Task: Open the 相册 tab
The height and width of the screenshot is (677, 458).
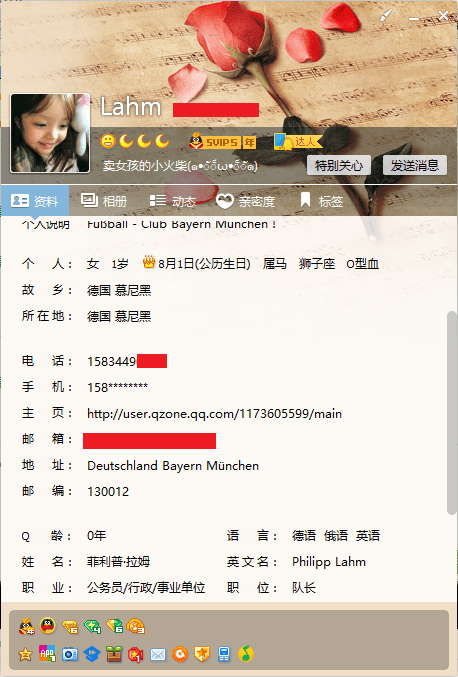Action: coord(104,201)
